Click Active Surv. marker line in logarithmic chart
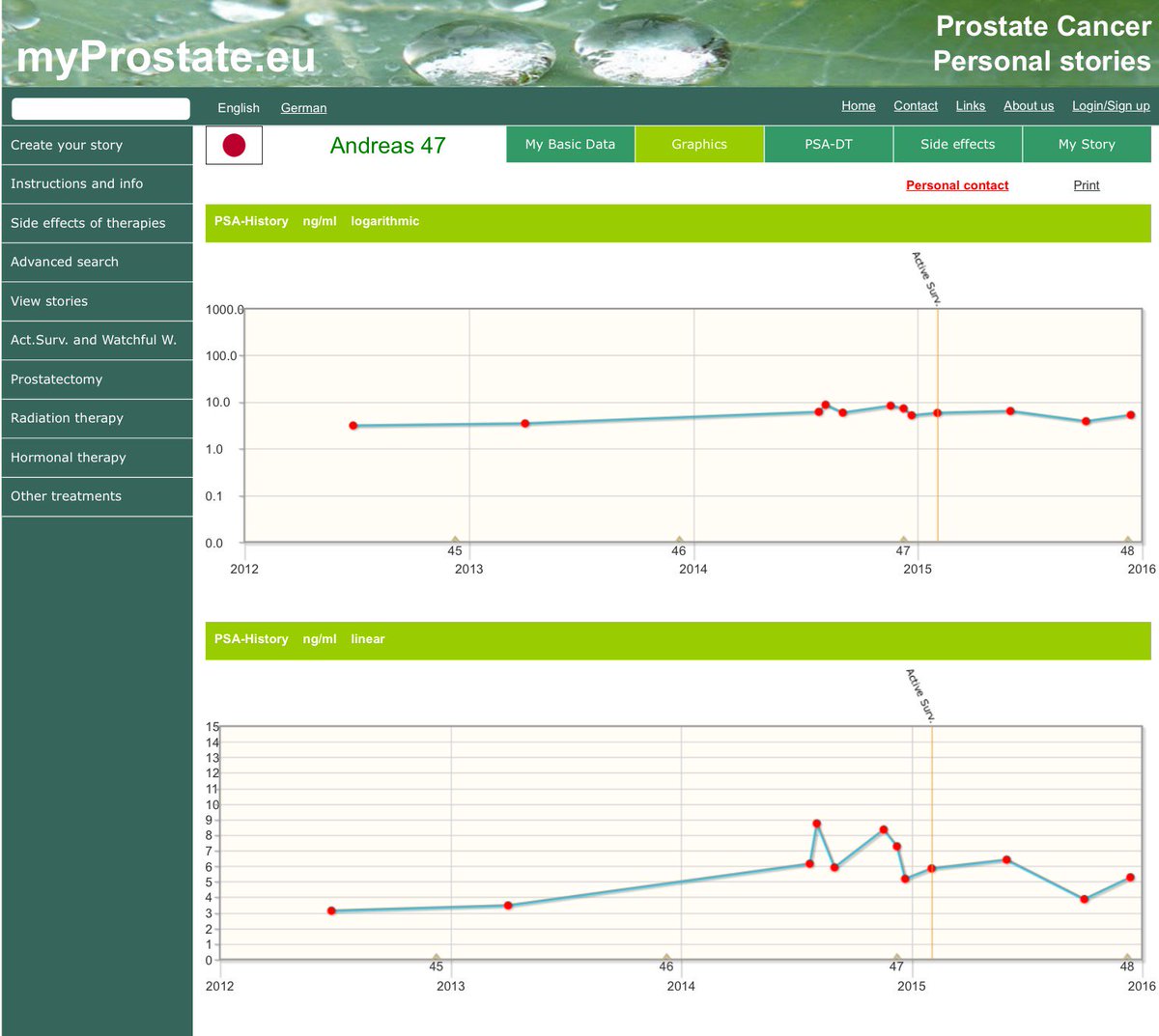Viewport: 1159px width, 1036px height. [938, 425]
